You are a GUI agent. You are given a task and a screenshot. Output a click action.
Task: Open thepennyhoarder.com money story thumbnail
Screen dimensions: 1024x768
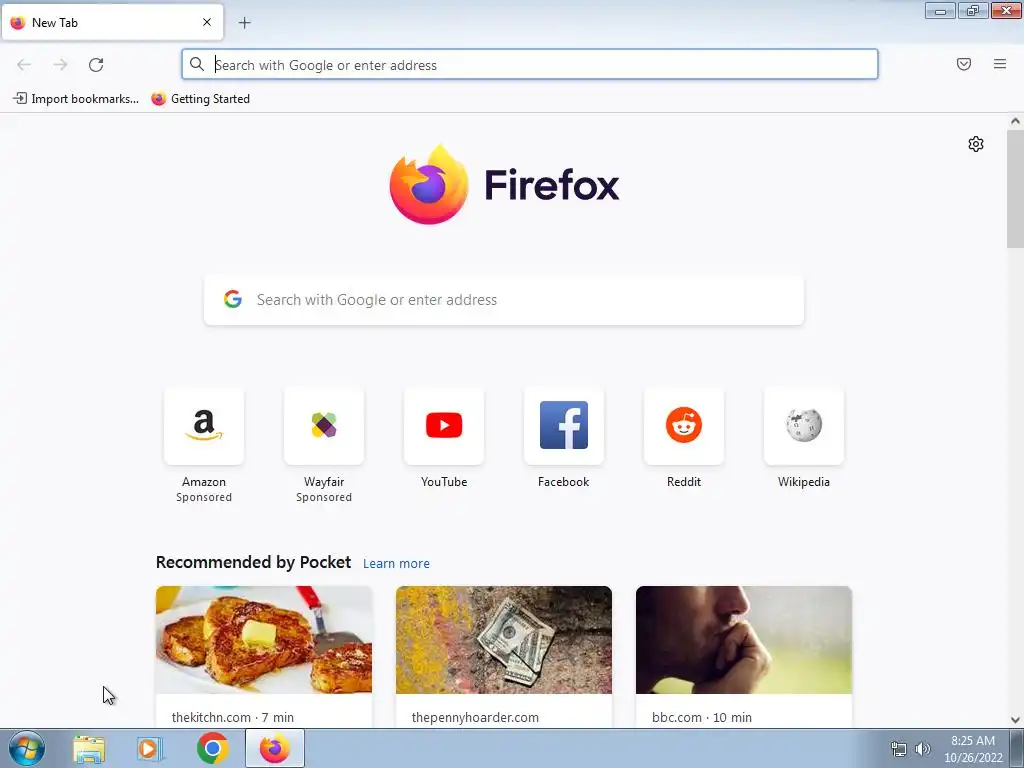point(504,640)
